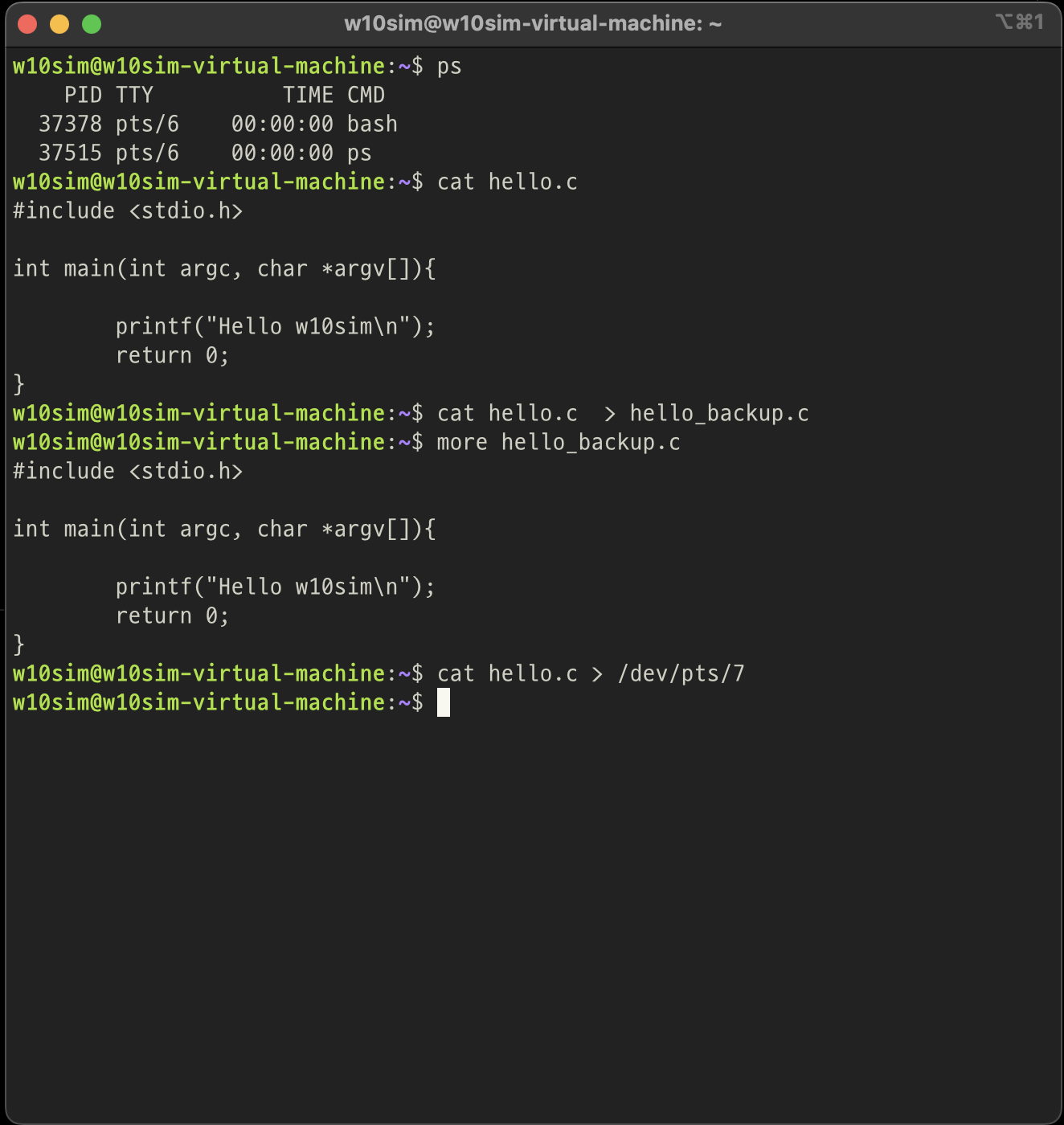Click the ⌥⌘1 shortcut indicator in title bar
Screen dimensions: 1064x1125
coord(1020,22)
